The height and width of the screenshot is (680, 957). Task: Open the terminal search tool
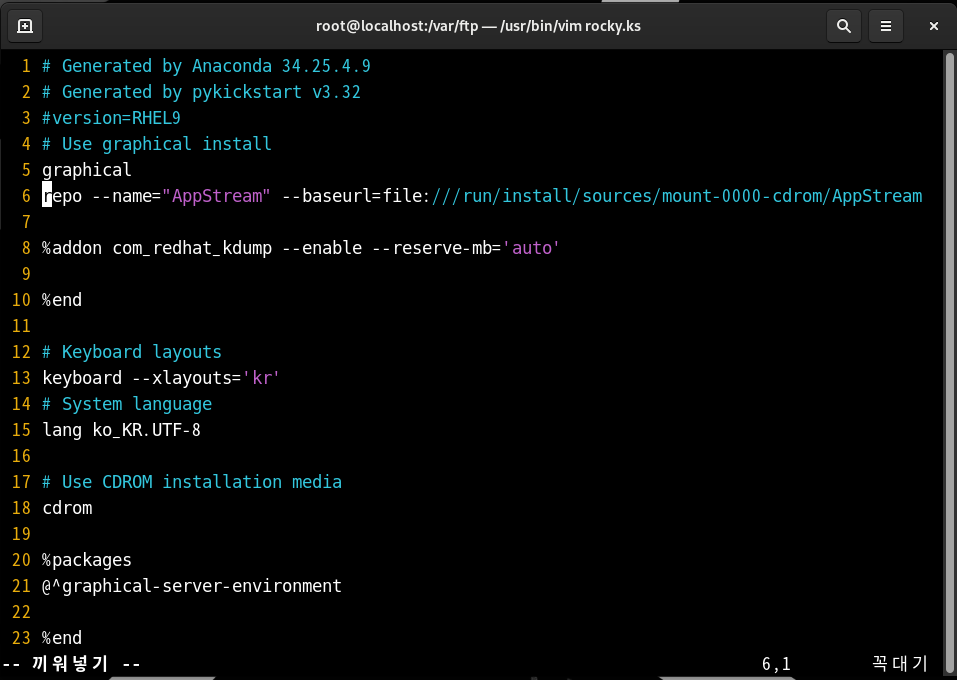pos(843,26)
